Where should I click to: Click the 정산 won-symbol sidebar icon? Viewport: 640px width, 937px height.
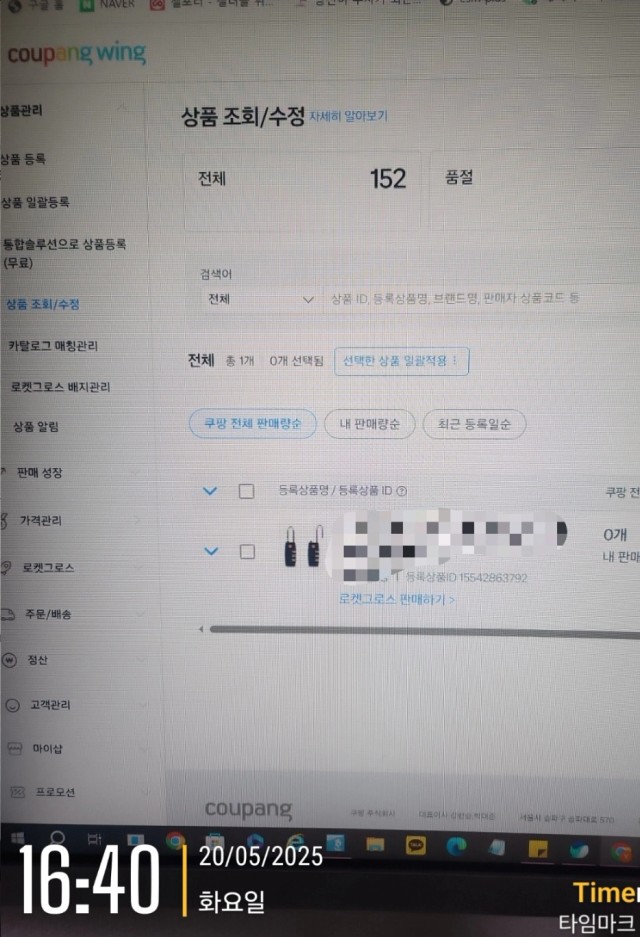[10, 660]
